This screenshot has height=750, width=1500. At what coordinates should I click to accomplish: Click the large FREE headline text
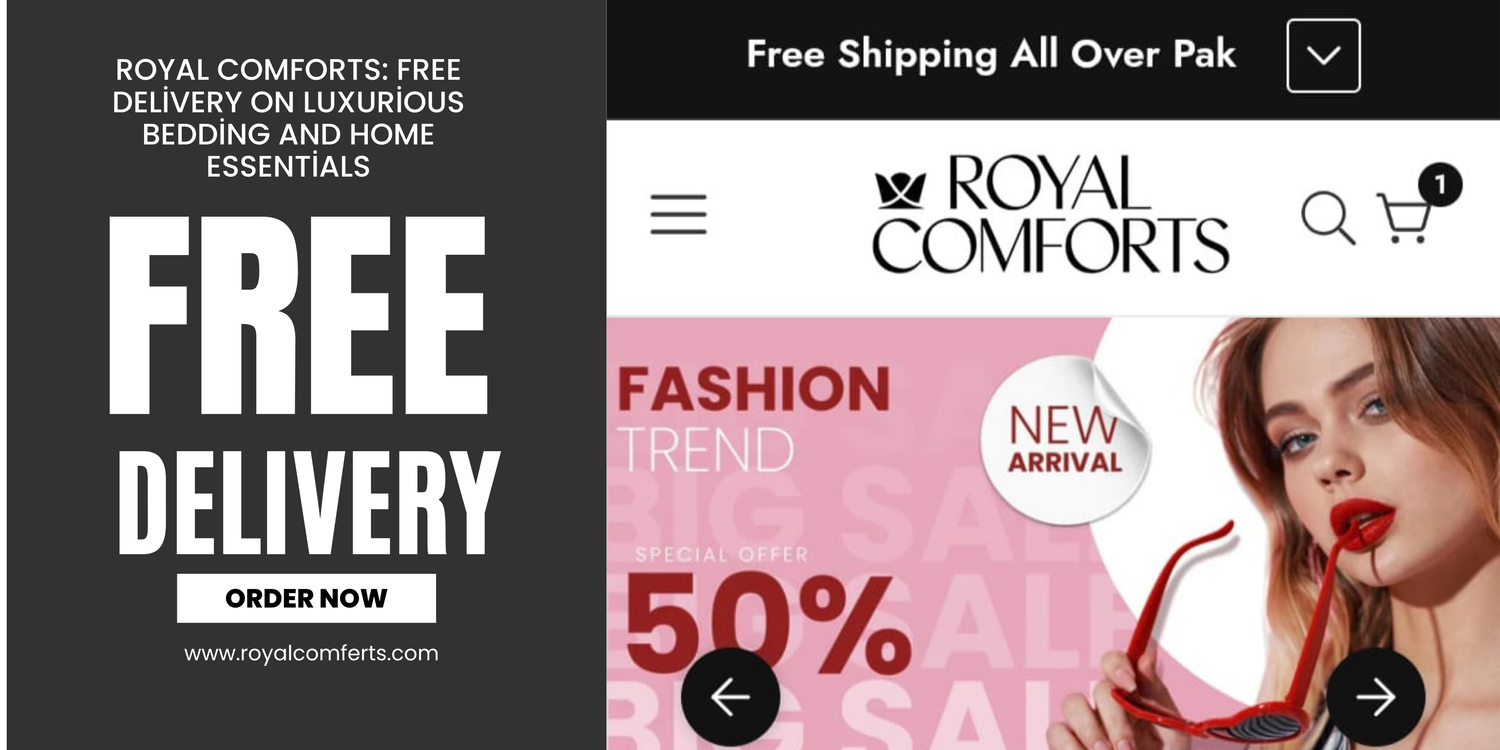(298, 315)
